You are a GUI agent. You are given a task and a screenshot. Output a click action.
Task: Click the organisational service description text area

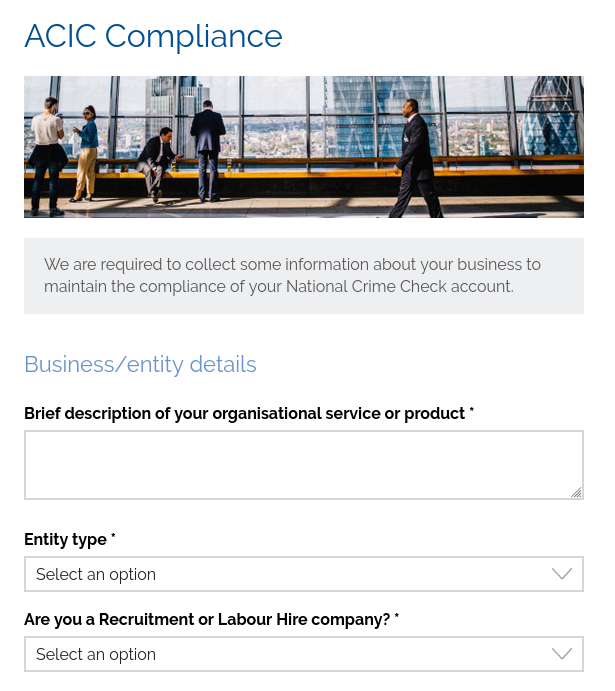click(x=303, y=464)
